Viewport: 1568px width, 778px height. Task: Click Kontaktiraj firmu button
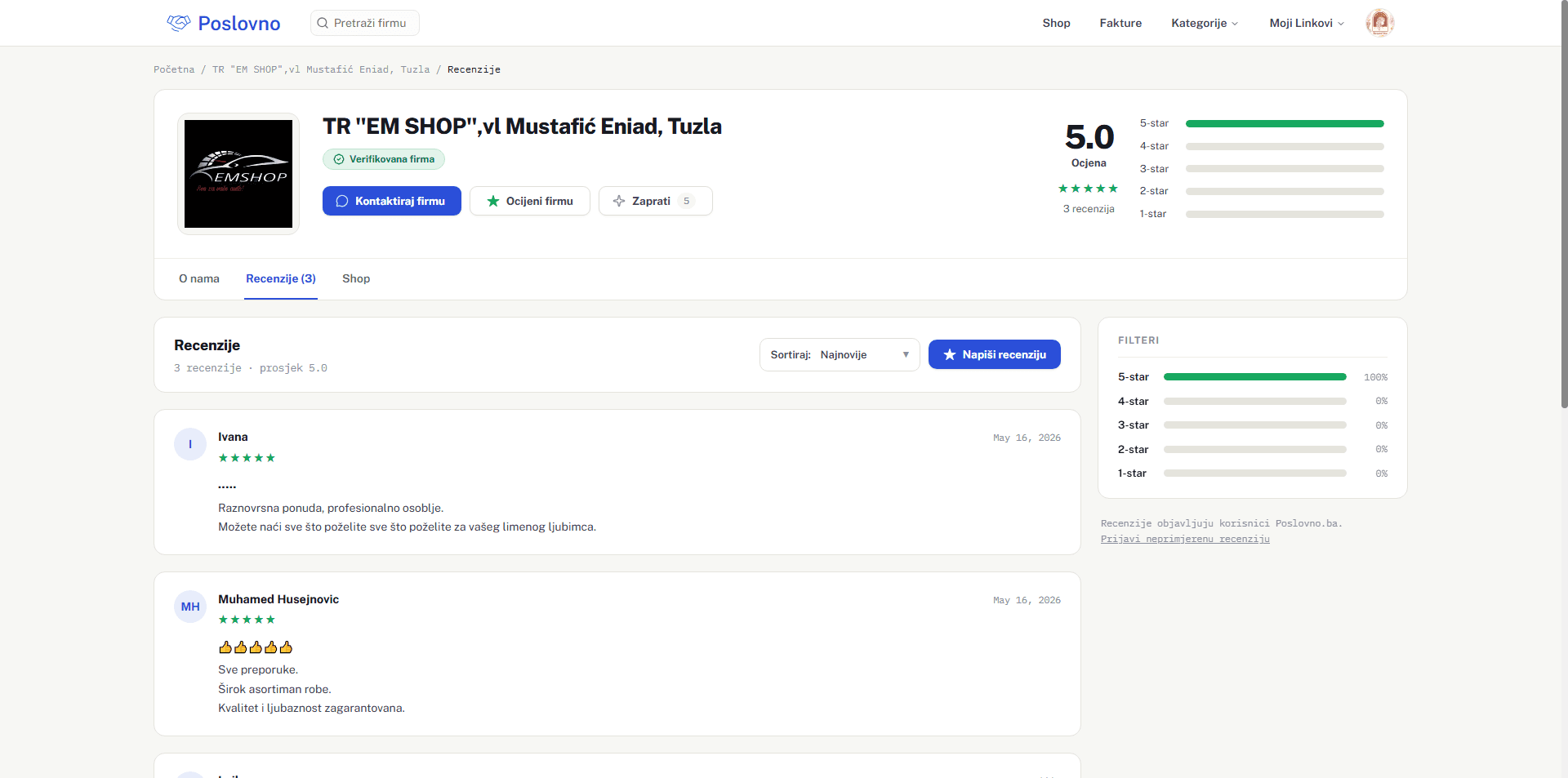(392, 201)
